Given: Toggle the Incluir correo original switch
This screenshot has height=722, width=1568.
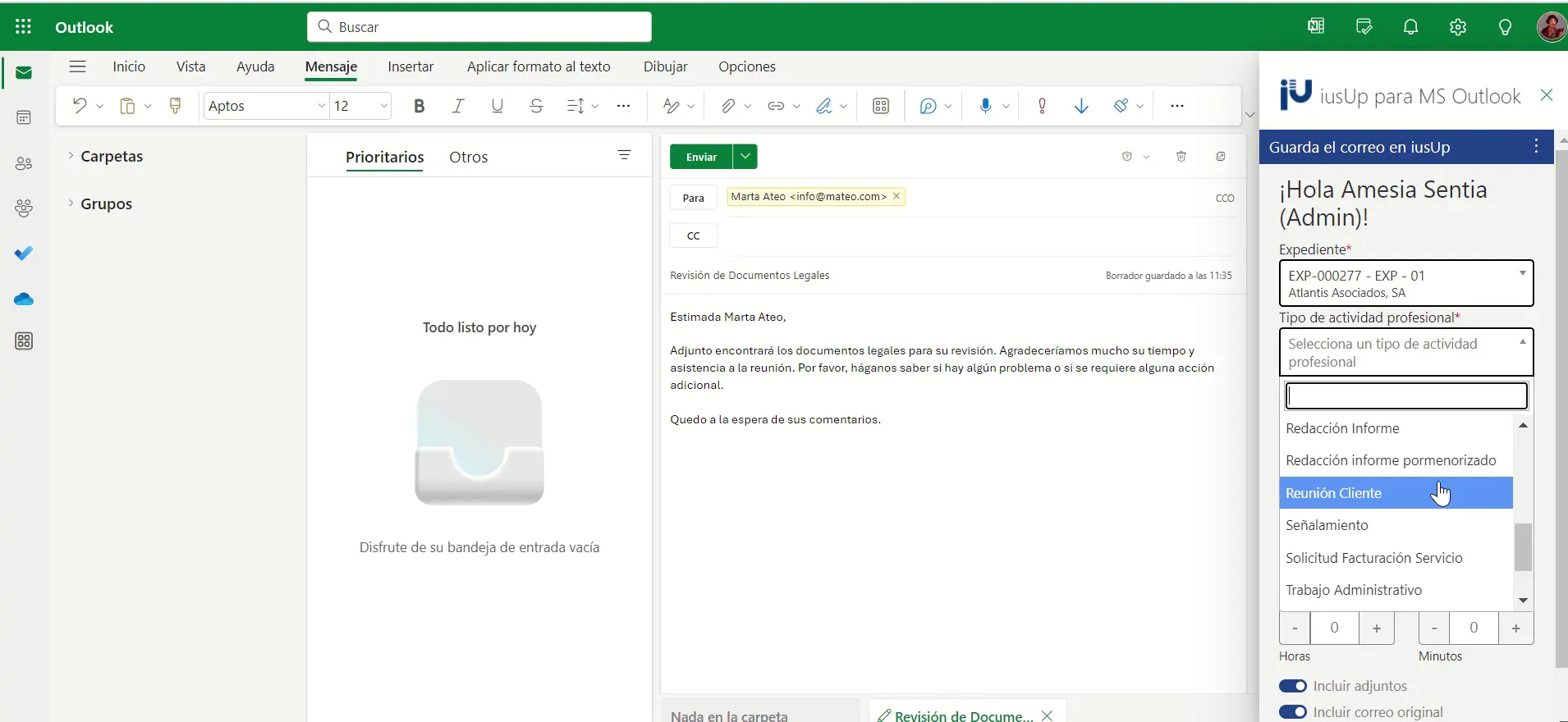Looking at the screenshot, I should click(1293, 712).
